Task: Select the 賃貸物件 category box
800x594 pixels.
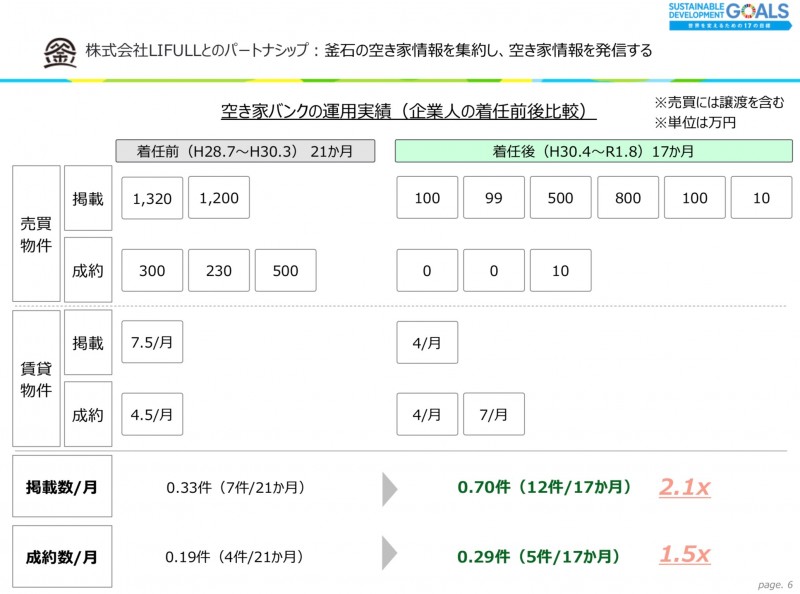Action: click(36, 379)
